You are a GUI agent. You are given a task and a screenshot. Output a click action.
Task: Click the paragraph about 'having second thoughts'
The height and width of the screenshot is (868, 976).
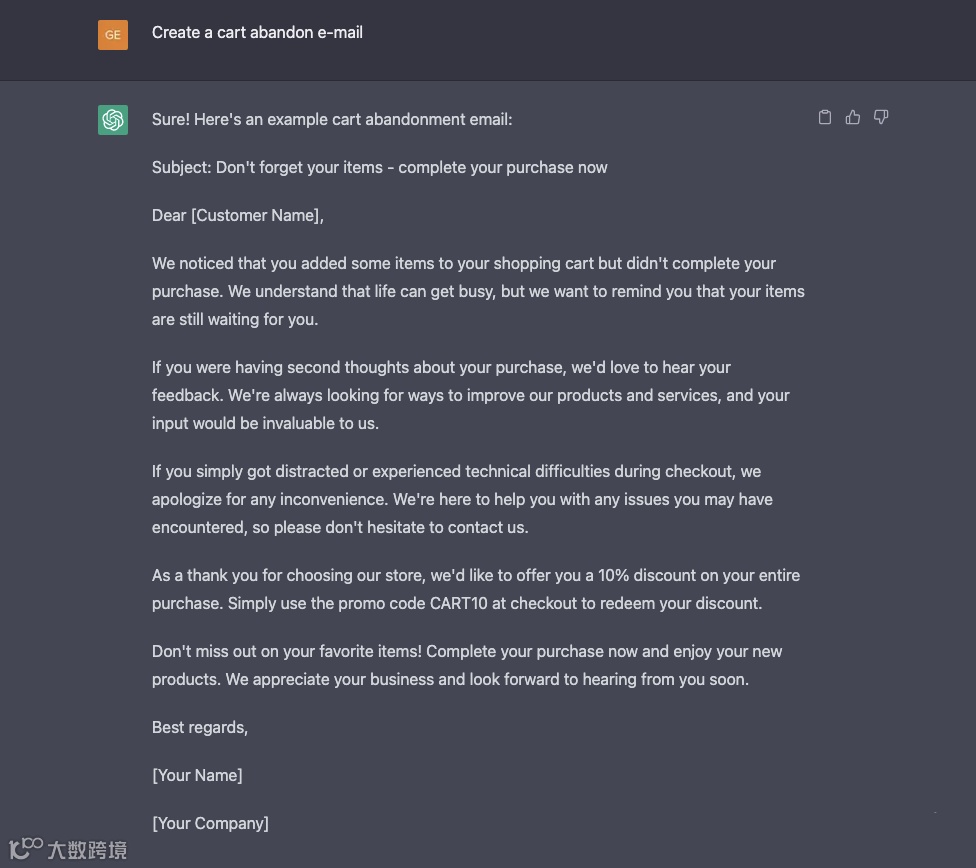point(470,395)
